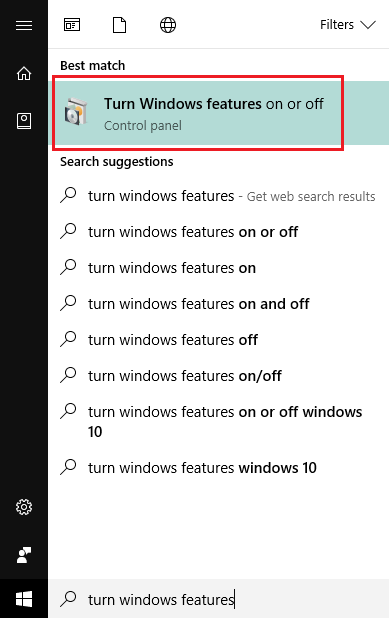Click the search box with 'turn windows features'
This screenshot has height=618, width=389.
(218, 599)
